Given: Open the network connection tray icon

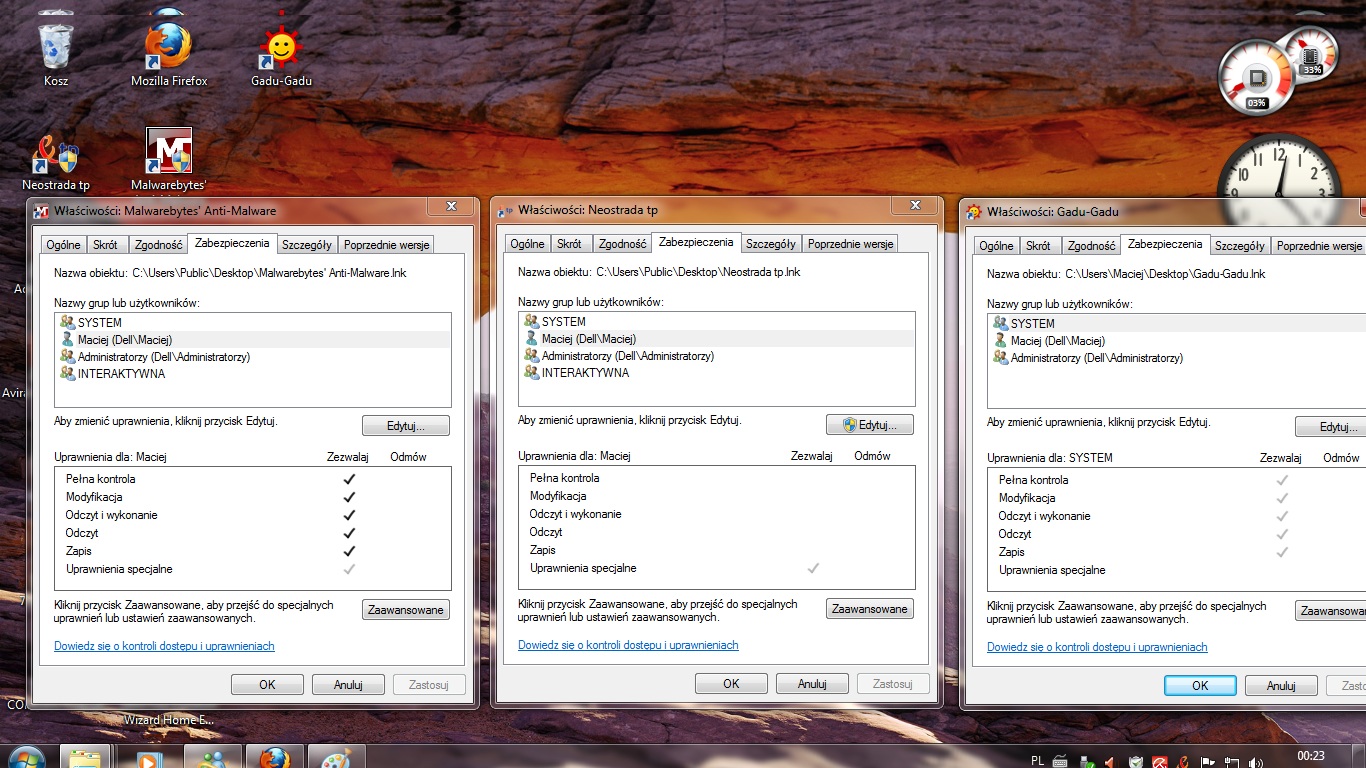Looking at the screenshot, I should [x=1231, y=761].
